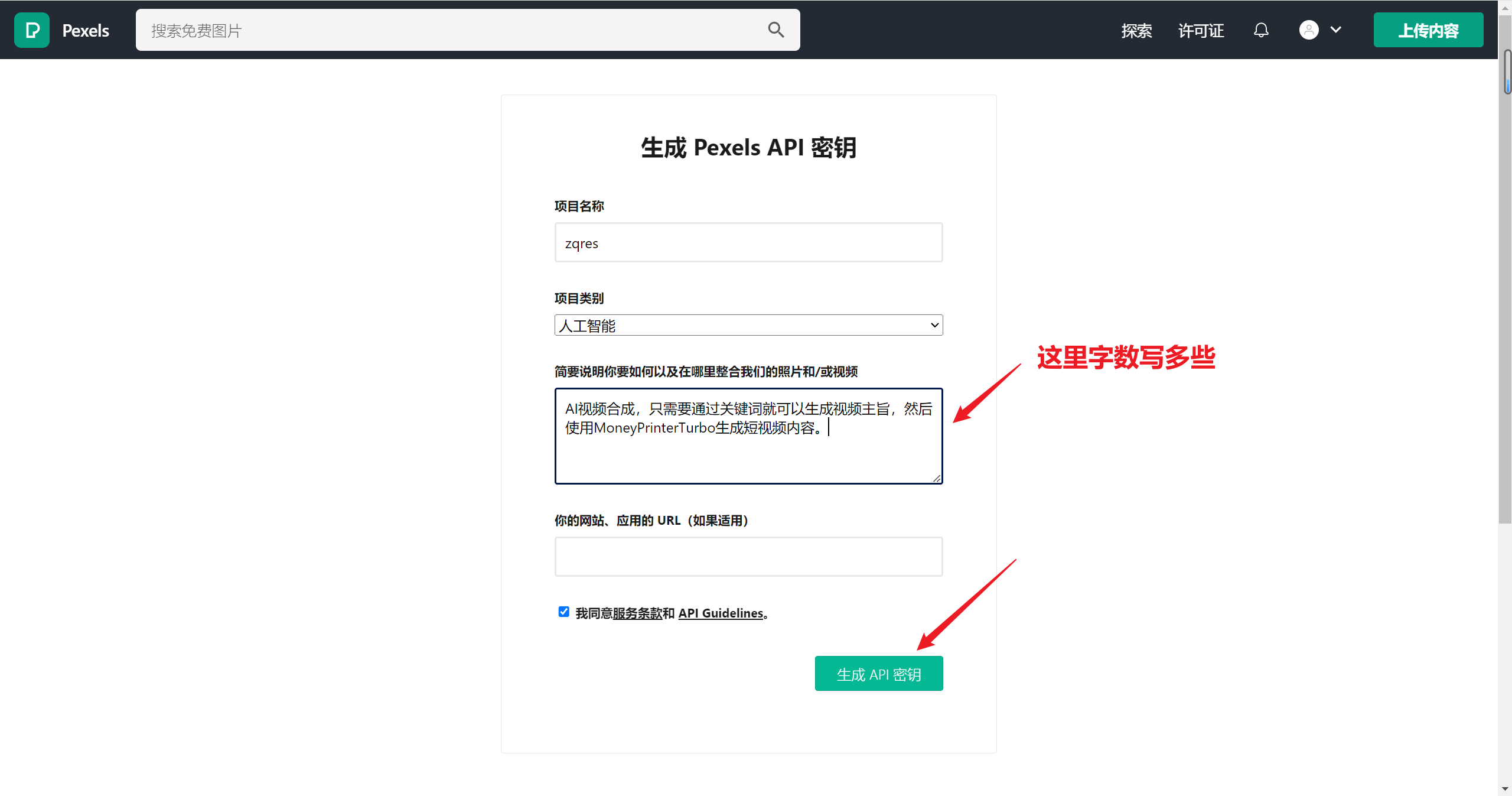Click the 生成 API 密钥 button

coord(879,674)
